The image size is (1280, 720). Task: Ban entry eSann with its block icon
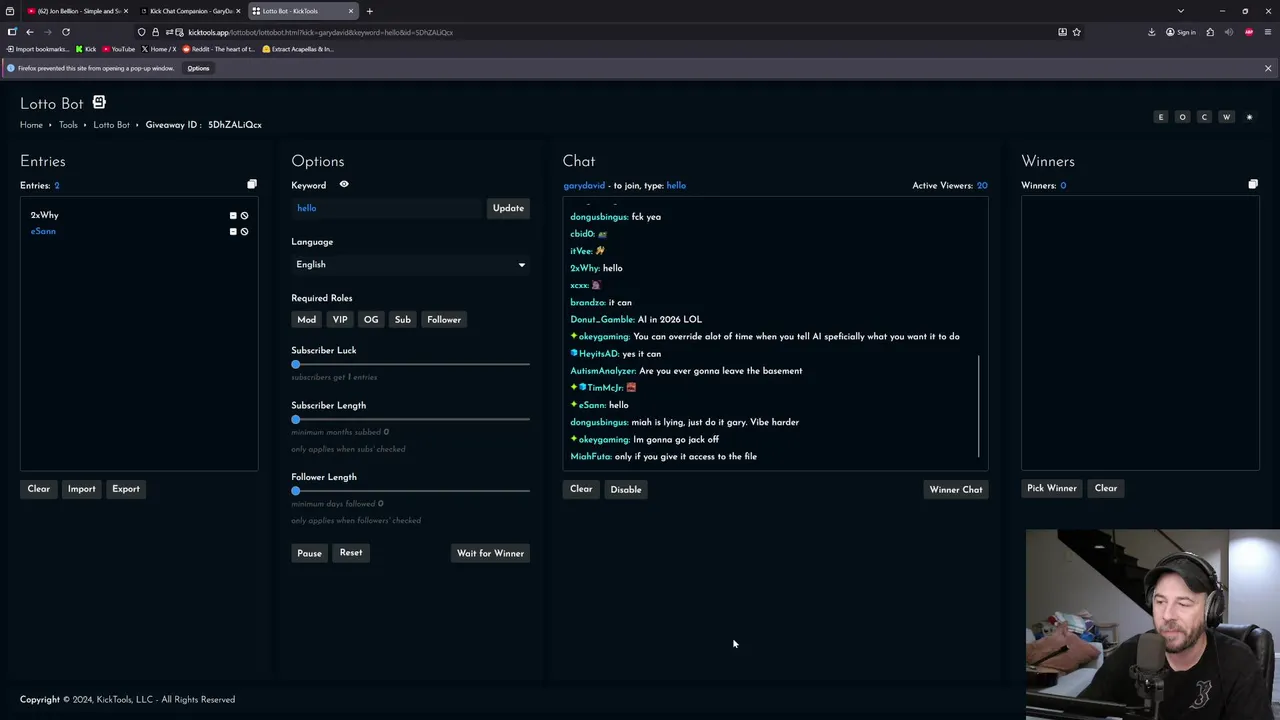click(x=244, y=232)
